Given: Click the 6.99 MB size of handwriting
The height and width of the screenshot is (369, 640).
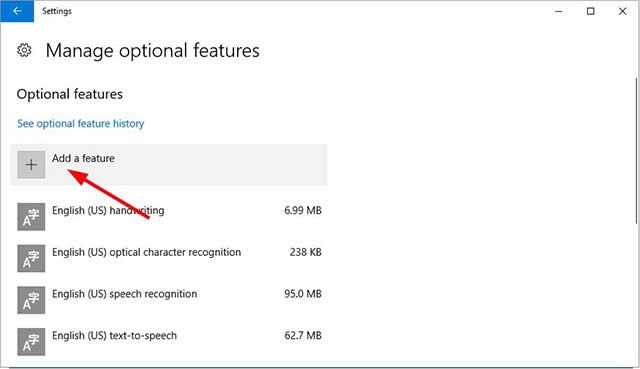Looking at the screenshot, I should 303,211.
